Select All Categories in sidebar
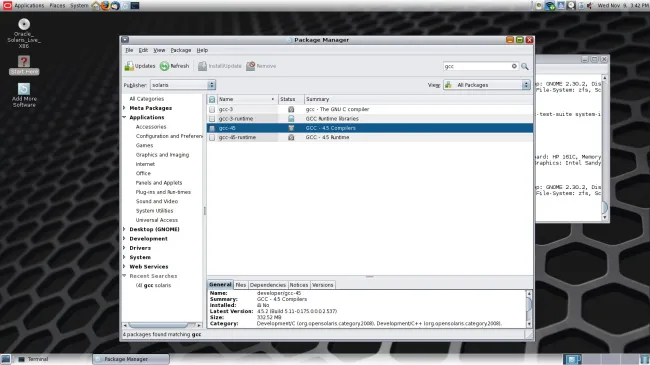Image resolution: width=650 pixels, height=365 pixels. pos(147,99)
